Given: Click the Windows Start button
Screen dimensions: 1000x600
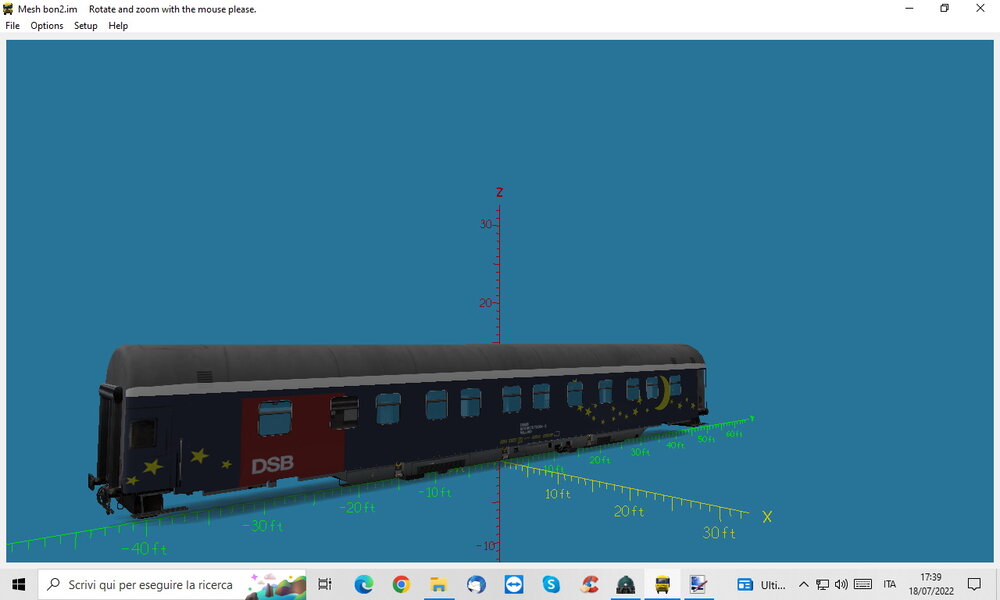Looking at the screenshot, I should [x=18, y=584].
